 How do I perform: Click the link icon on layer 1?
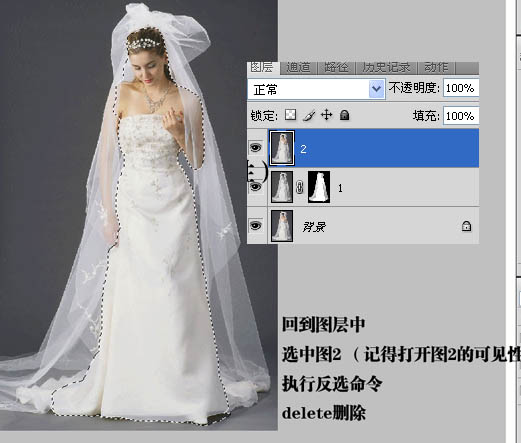(x=300, y=188)
